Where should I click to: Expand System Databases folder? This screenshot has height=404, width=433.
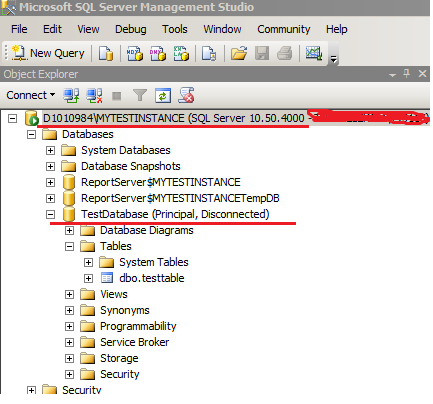50,151
